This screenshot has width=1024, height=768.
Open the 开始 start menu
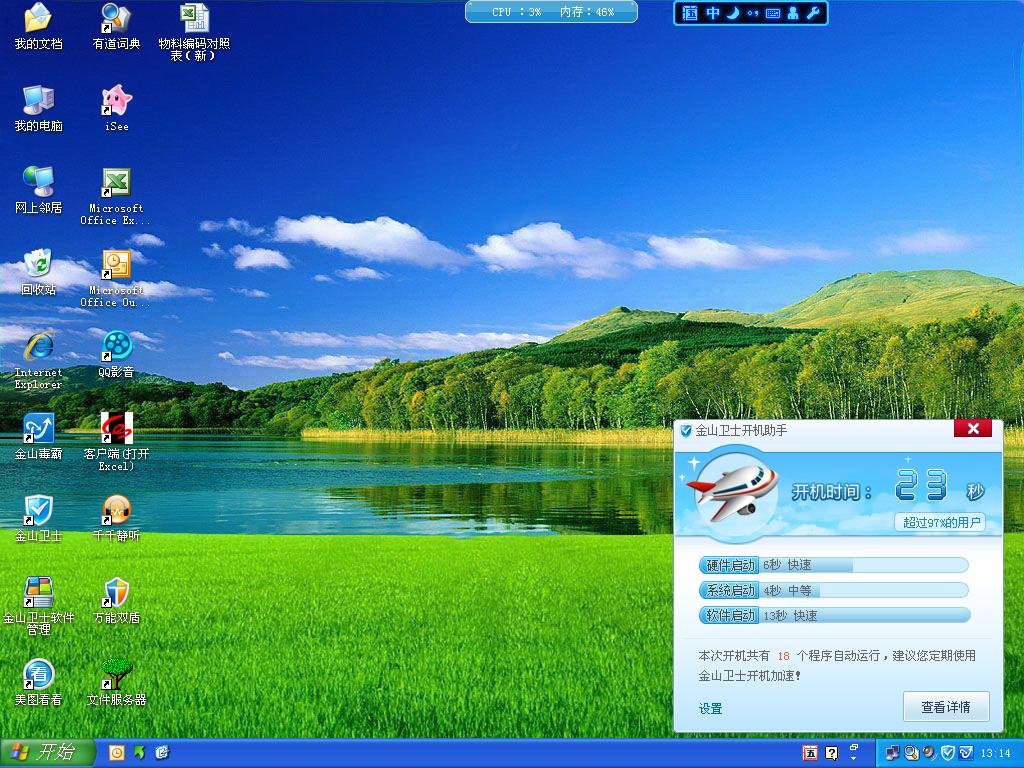coord(47,752)
